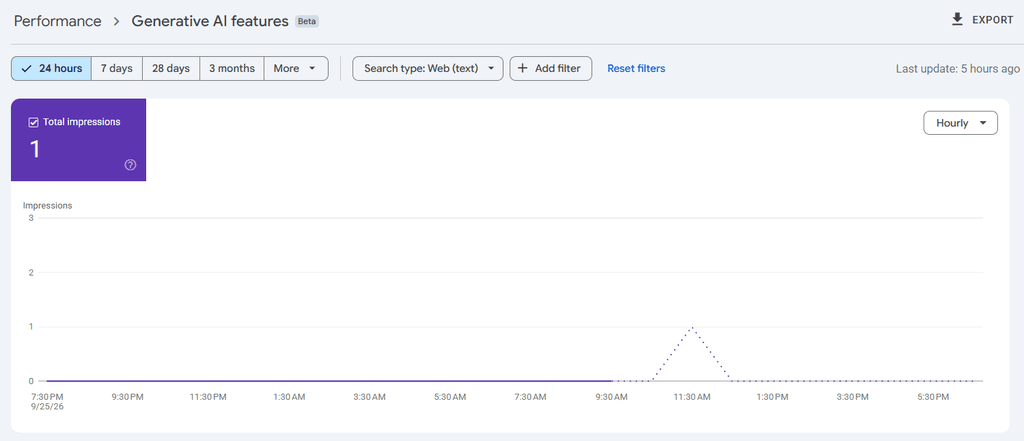Click the 3:30 AM axis label
The image size is (1024, 441).
[x=370, y=397]
